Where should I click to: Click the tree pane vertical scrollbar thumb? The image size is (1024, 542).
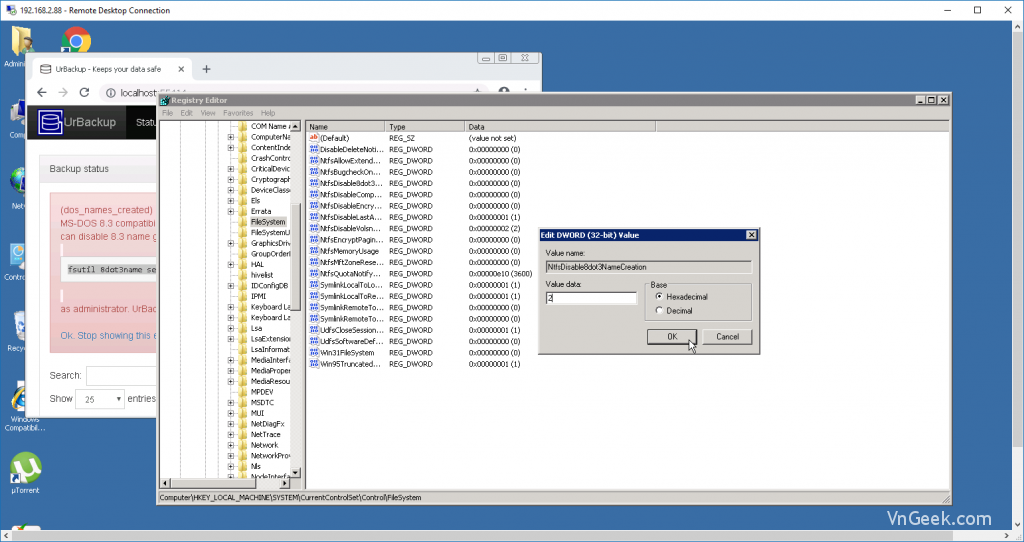(x=295, y=257)
